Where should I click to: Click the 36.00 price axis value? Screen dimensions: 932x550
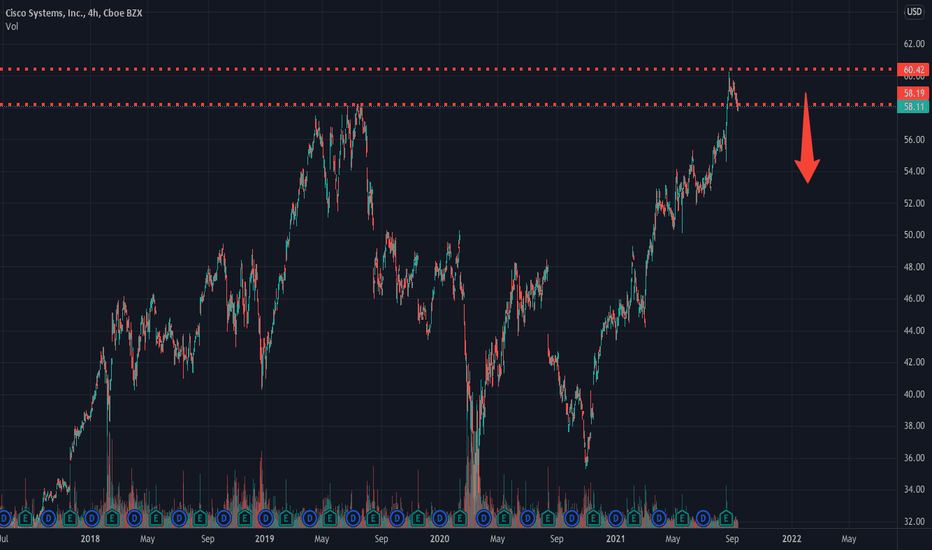pos(914,458)
